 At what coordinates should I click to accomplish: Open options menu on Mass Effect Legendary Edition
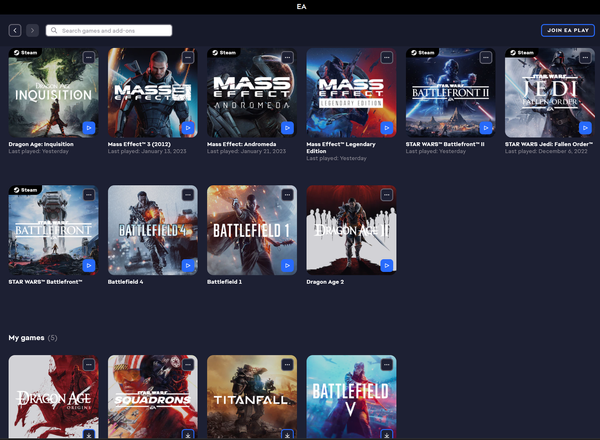386,57
